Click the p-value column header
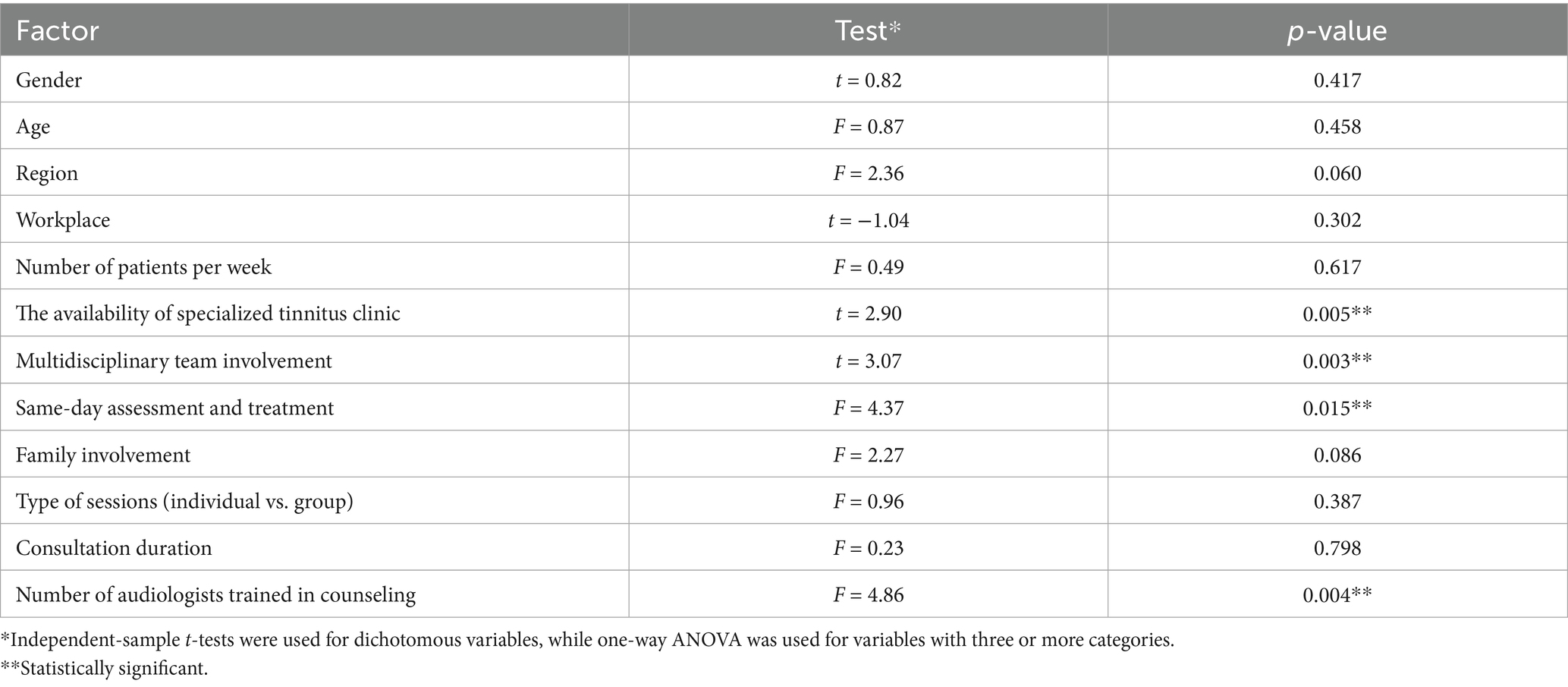Image resolution: width=1568 pixels, height=687 pixels. (1337, 31)
